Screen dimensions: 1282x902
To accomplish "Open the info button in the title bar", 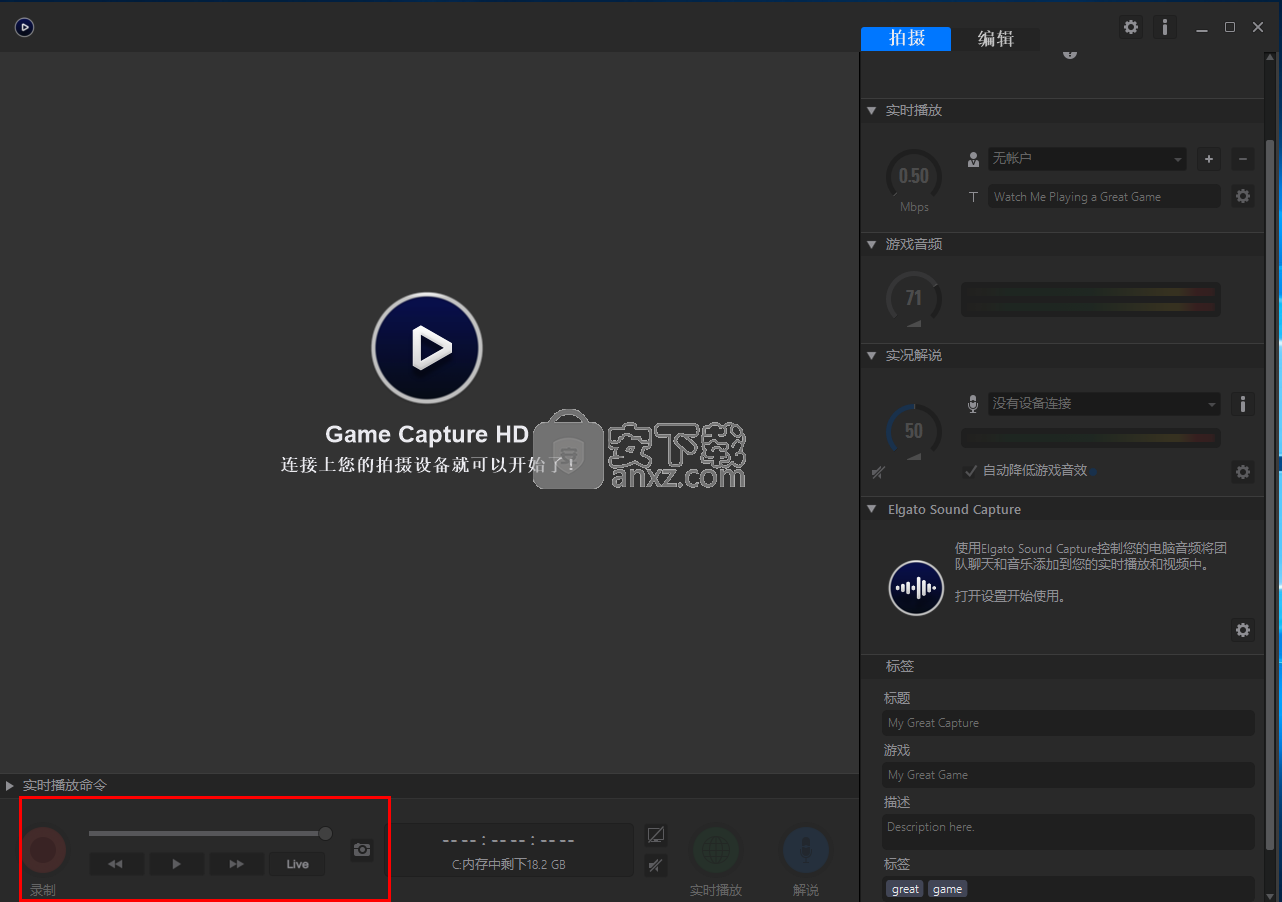I will click(1164, 27).
